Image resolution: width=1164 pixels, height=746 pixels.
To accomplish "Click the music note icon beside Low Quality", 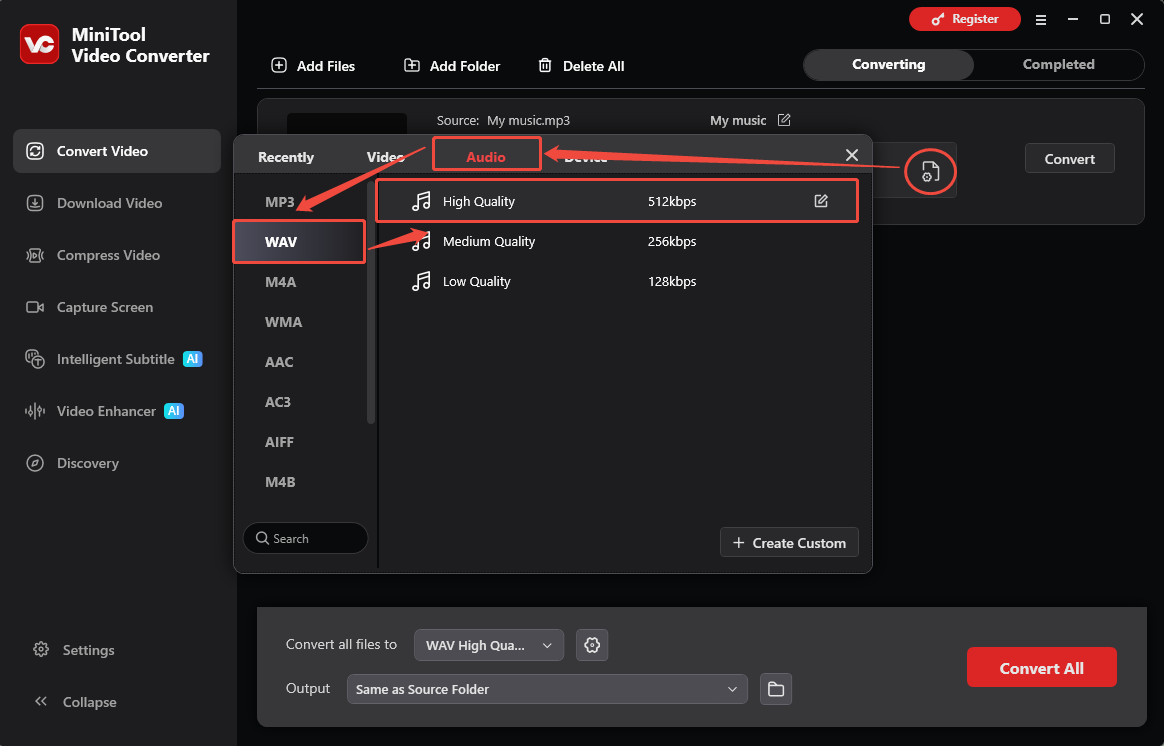I will pyautogui.click(x=421, y=281).
